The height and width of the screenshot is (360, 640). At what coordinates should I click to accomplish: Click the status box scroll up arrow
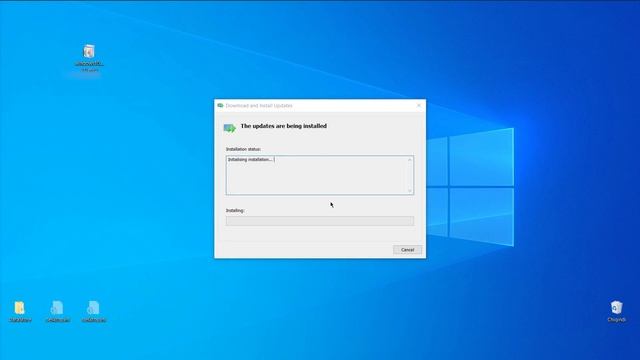[410, 160]
